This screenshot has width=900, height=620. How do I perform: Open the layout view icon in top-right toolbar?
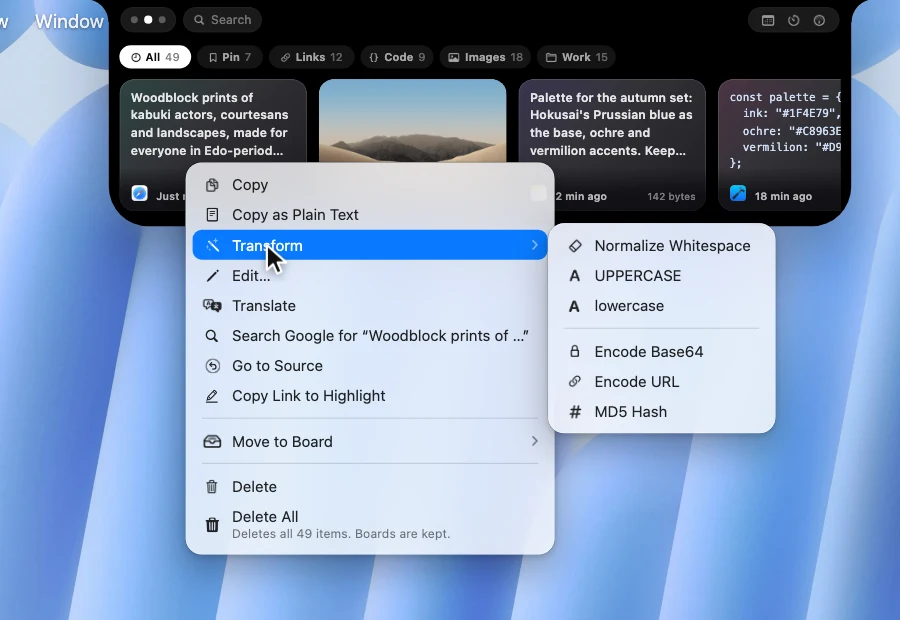tap(768, 20)
